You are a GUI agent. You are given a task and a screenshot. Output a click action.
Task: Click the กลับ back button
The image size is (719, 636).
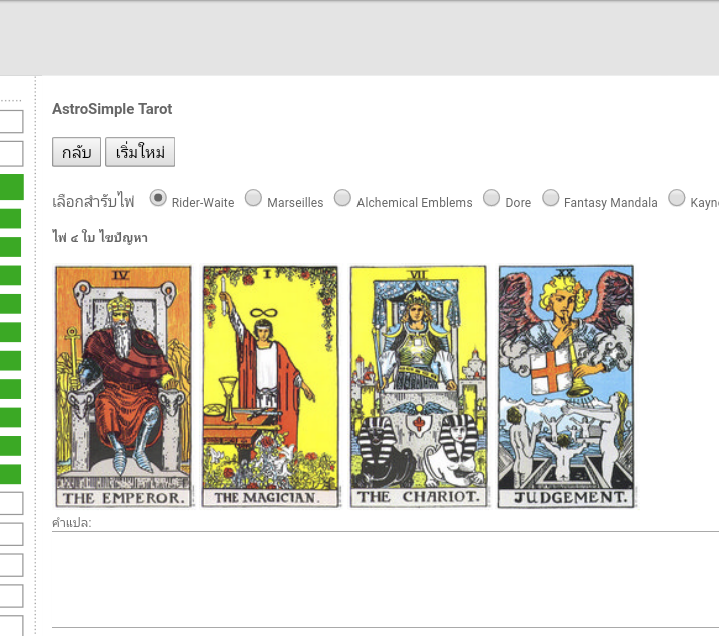pos(76,152)
